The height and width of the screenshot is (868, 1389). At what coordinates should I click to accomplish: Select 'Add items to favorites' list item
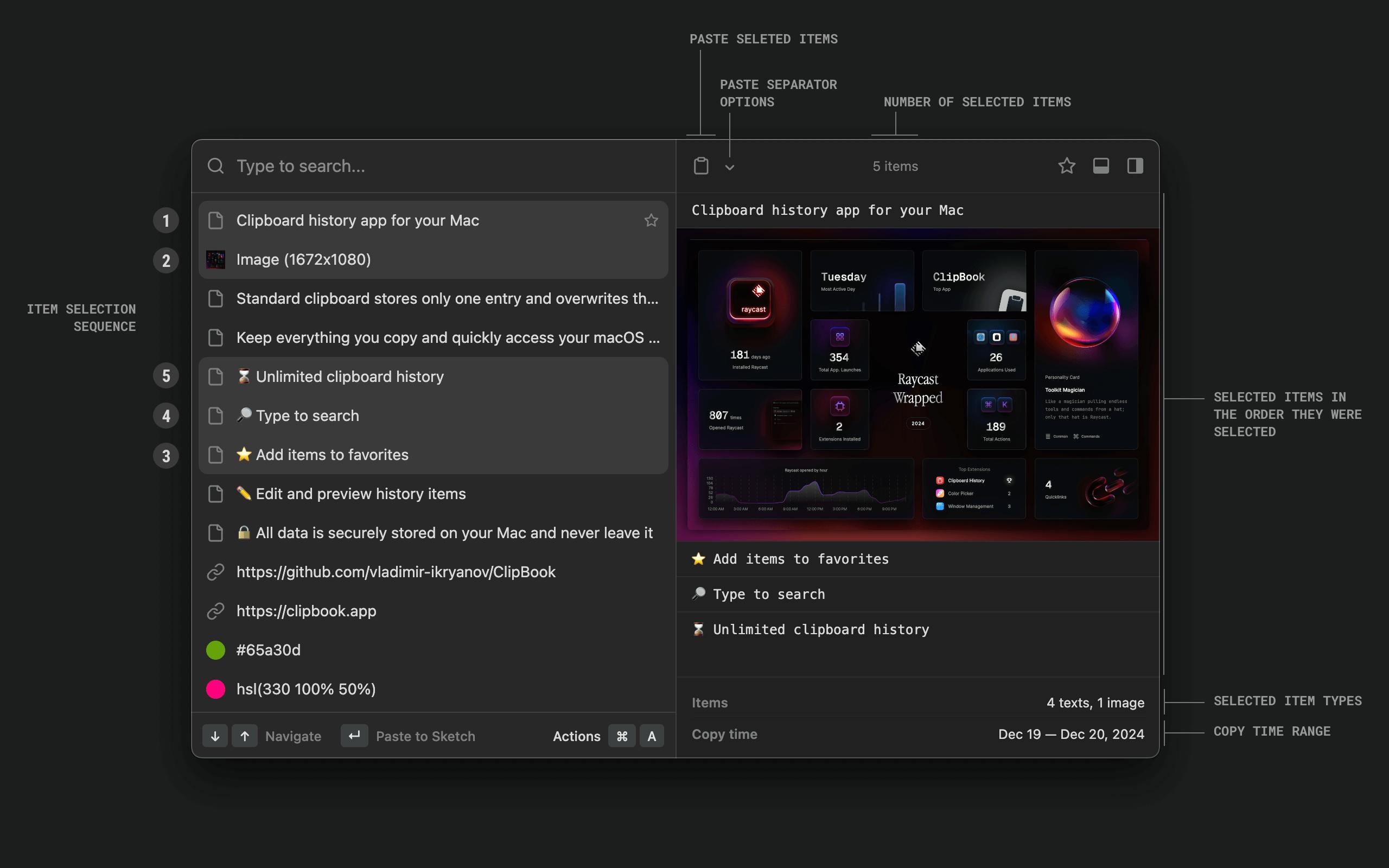click(x=434, y=455)
